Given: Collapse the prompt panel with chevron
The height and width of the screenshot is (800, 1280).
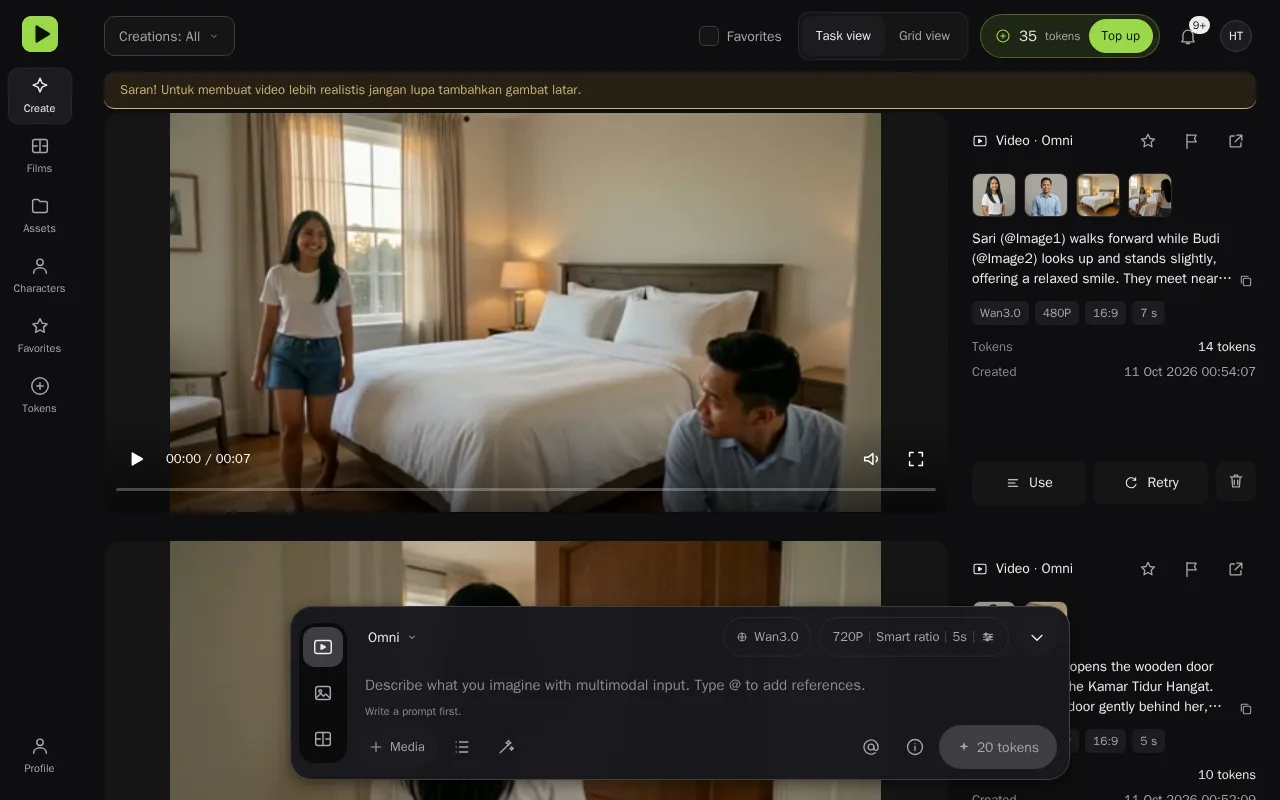Looking at the screenshot, I should (x=1037, y=637).
